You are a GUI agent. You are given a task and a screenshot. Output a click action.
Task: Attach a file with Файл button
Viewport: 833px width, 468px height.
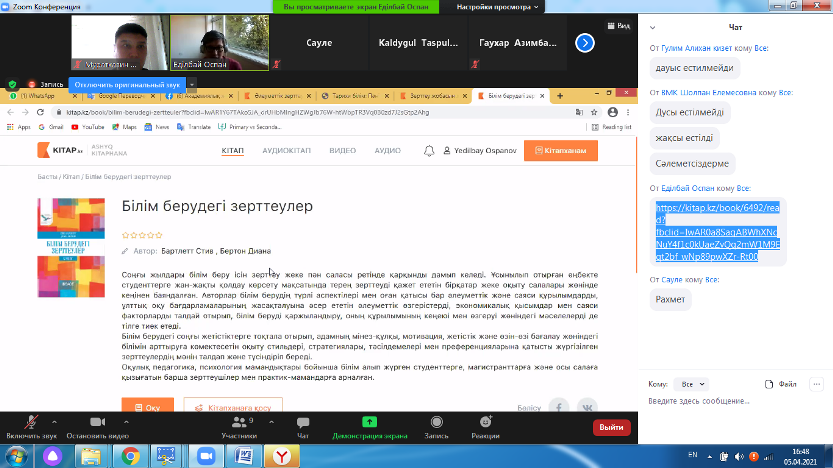782,383
